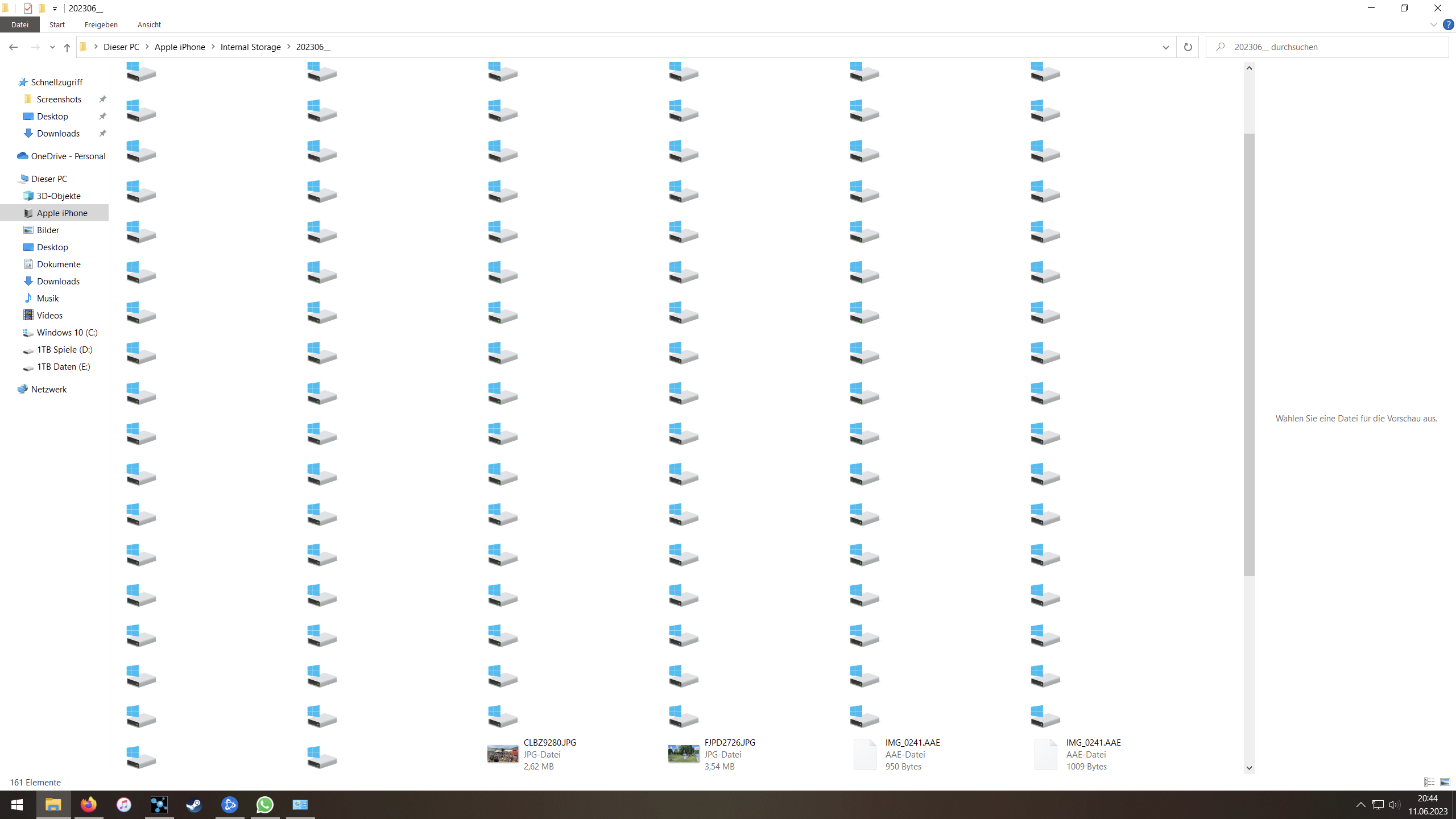
Task: Open Steam from the taskbar
Action: [x=195, y=804]
